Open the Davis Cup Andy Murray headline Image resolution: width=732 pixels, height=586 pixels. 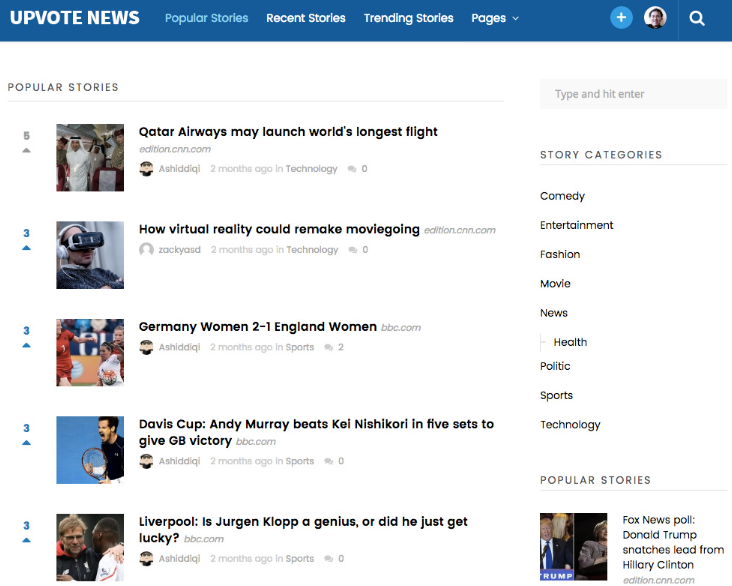tap(316, 432)
